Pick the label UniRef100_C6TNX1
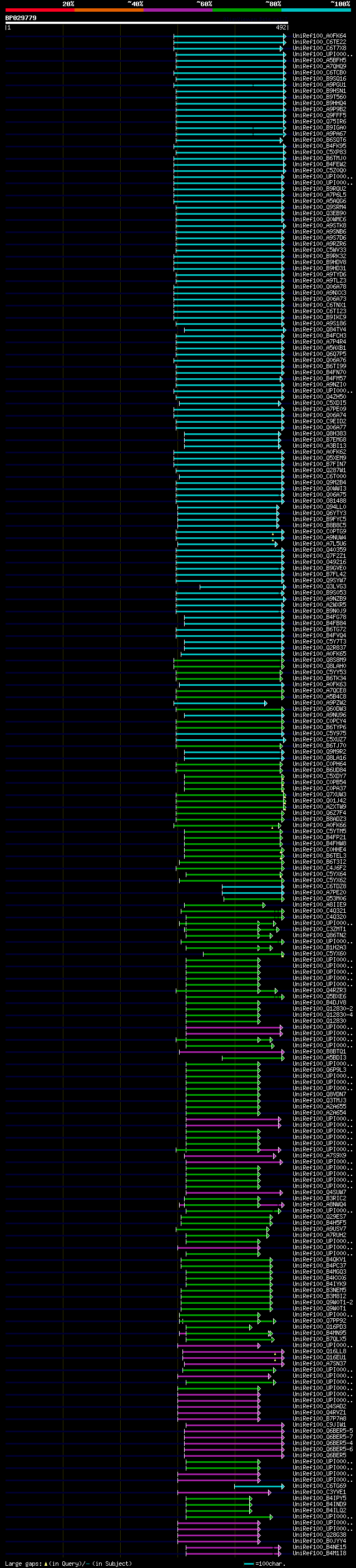The image size is (356, 1568). coord(319,305)
